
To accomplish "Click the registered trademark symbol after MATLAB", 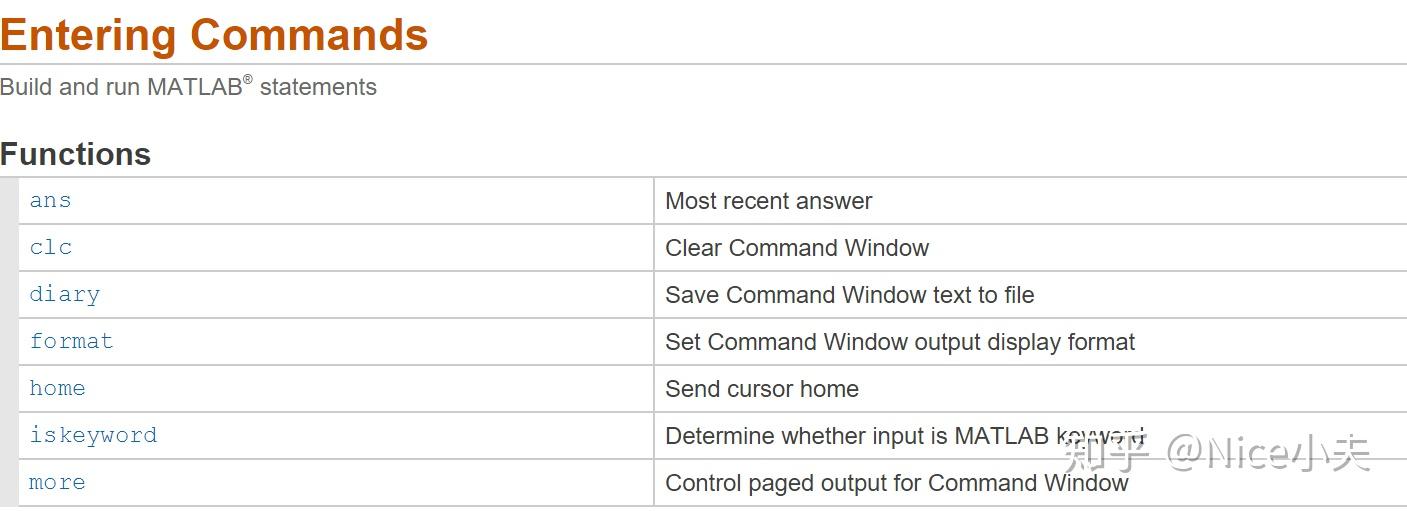I will tap(248, 79).
